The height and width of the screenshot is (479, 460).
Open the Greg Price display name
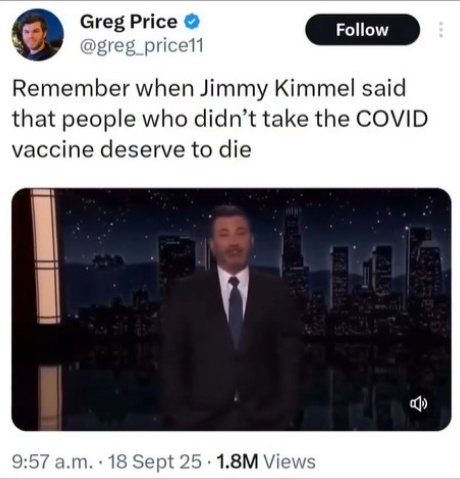pyautogui.click(x=128, y=22)
